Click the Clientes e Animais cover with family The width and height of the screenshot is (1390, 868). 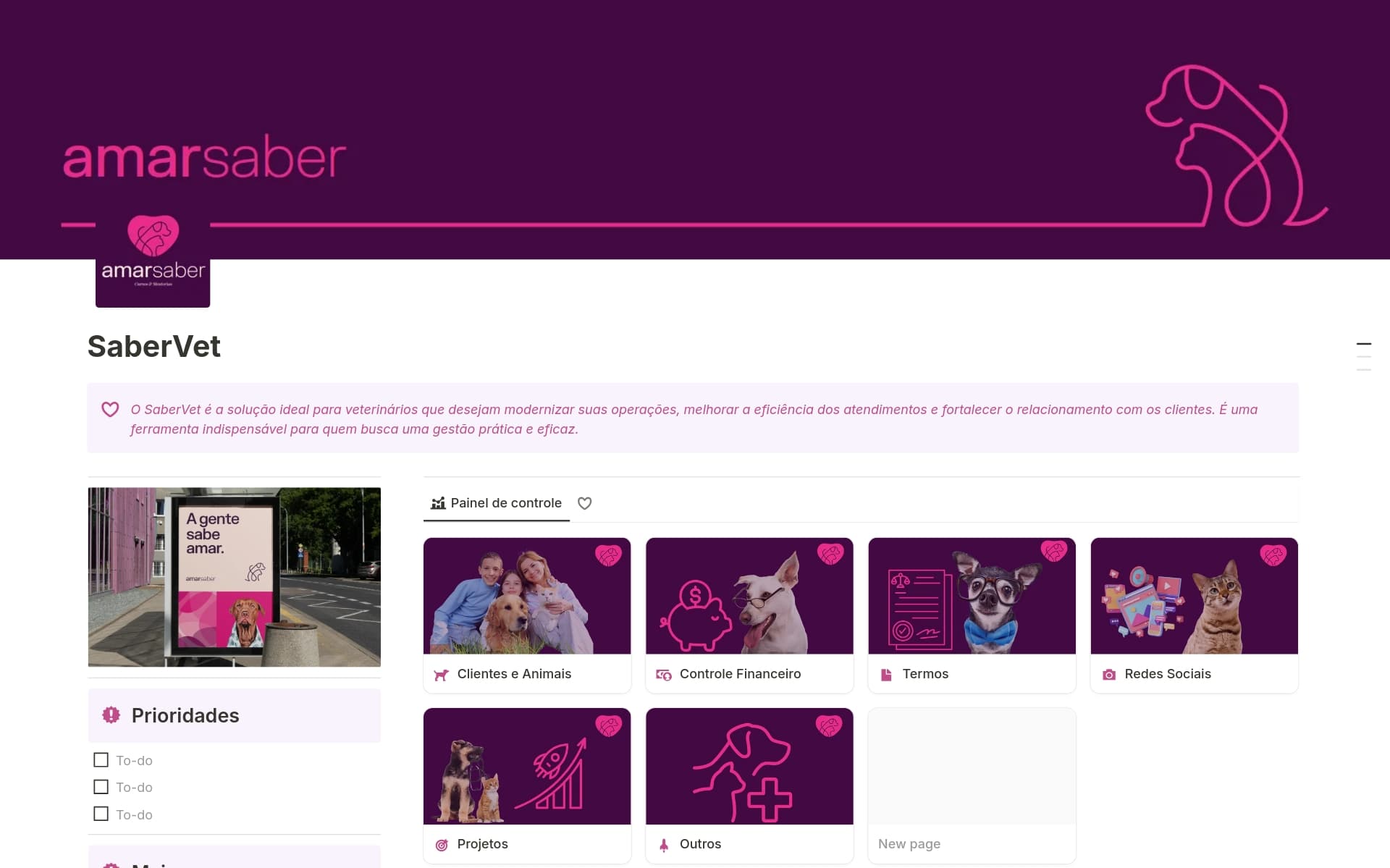[527, 596]
